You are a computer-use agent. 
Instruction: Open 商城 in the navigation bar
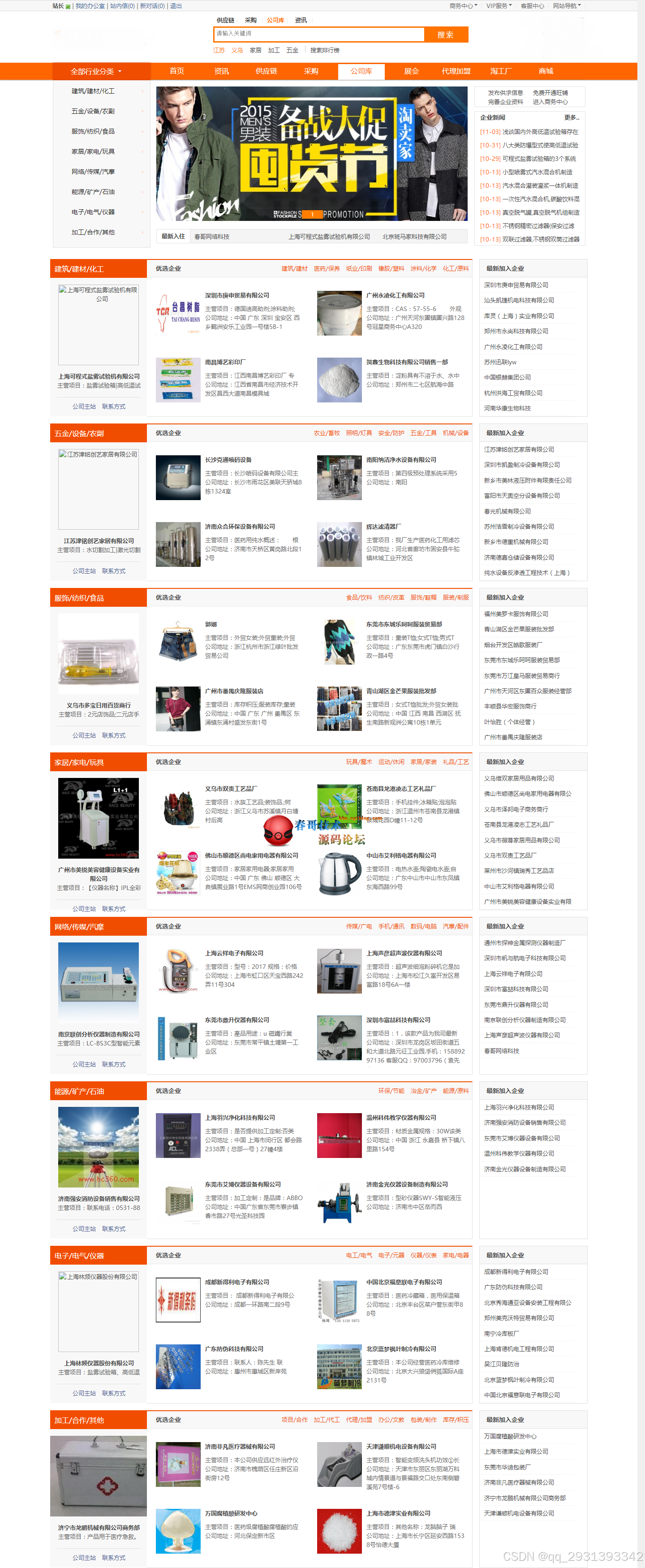coord(546,71)
